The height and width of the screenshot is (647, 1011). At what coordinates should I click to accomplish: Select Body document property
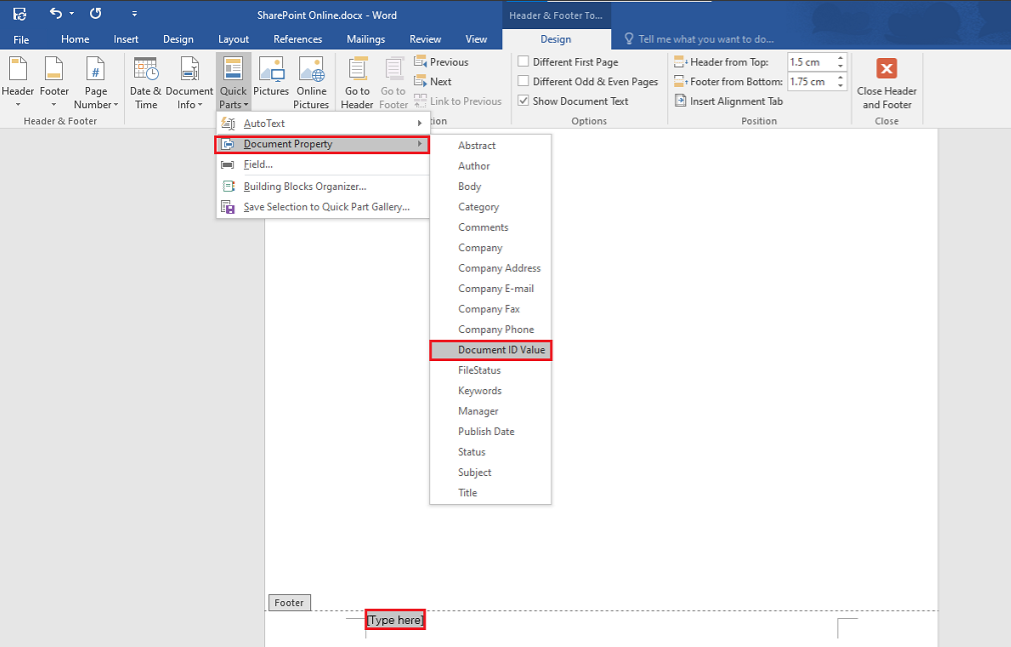coord(491,186)
